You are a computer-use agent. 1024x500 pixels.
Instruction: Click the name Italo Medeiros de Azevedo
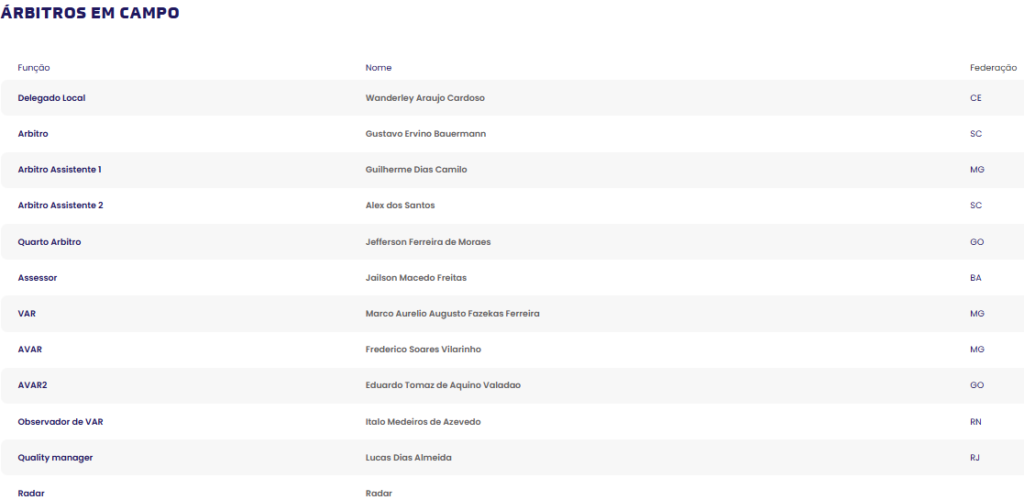(423, 422)
